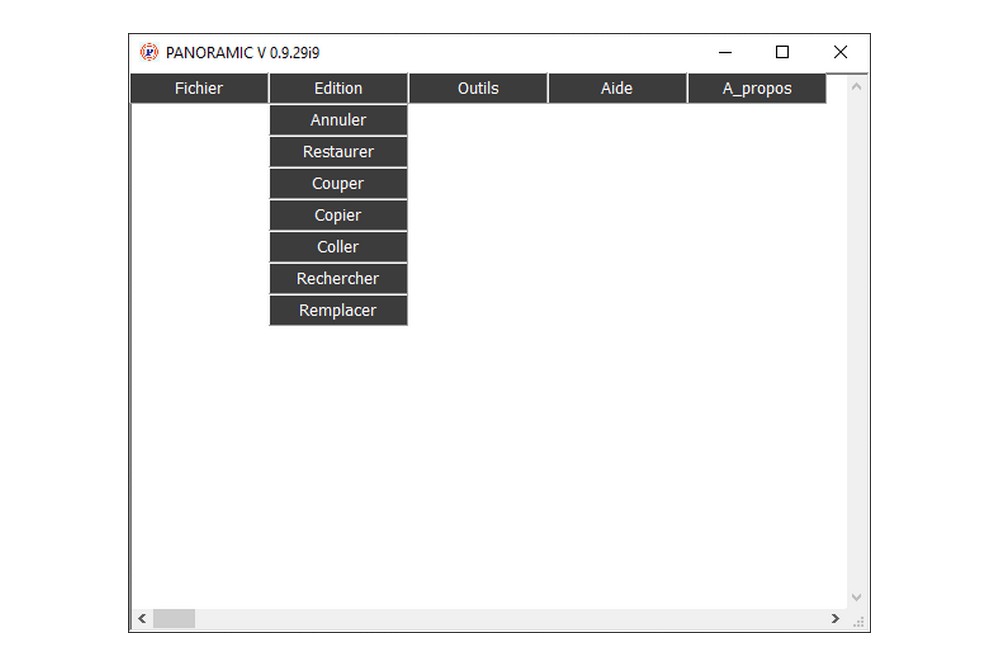This screenshot has width=1000, height=666.
Task: Choose the Copier option
Action: [x=338, y=215]
